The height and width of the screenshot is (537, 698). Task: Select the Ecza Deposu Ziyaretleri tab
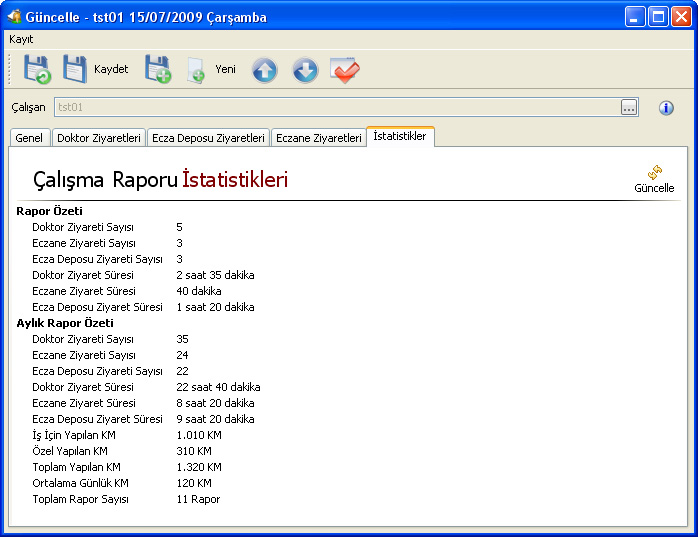point(208,138)
